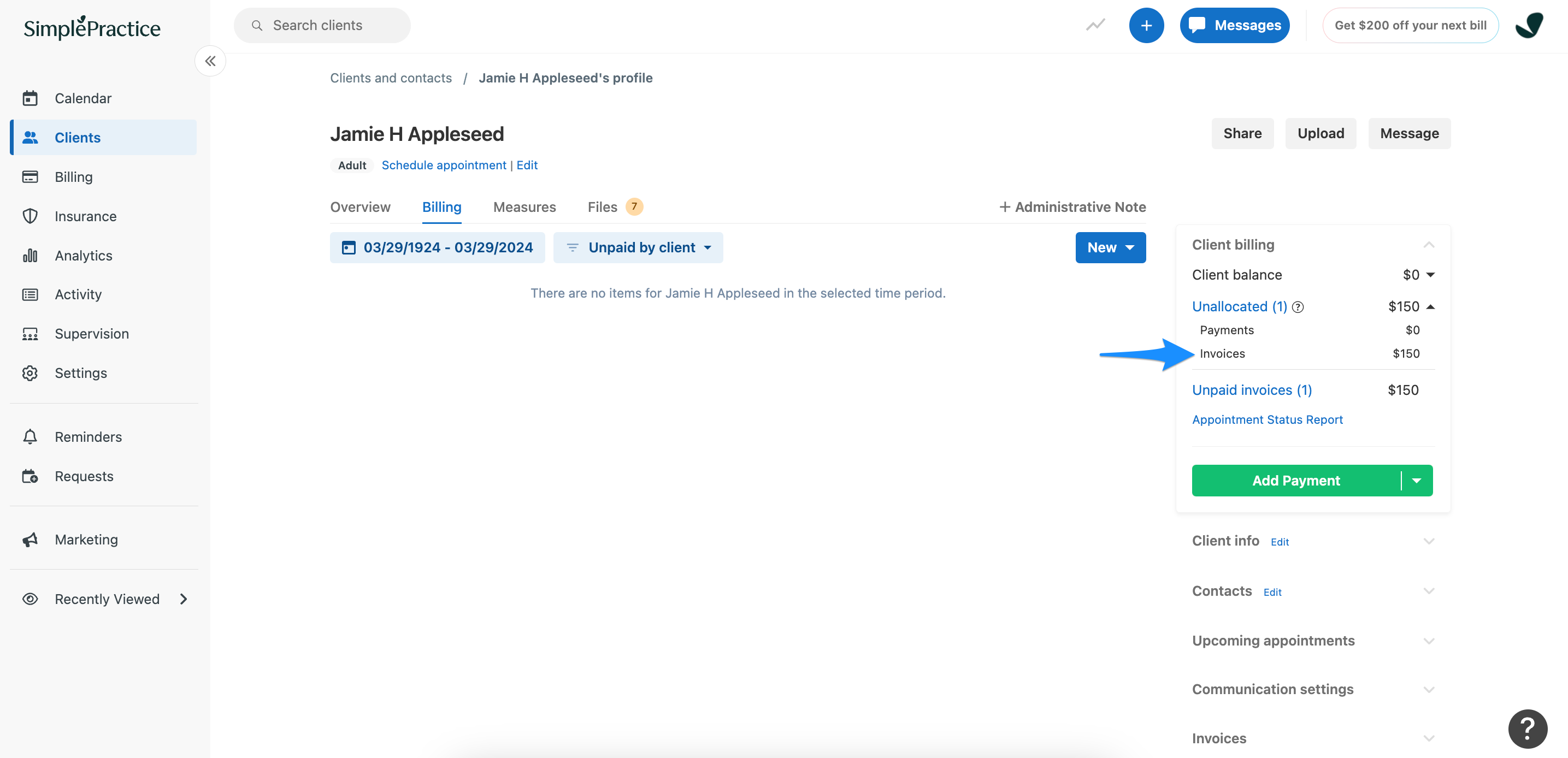
Task: Click the plus icon for Administrative Note
Action: 1005,208
